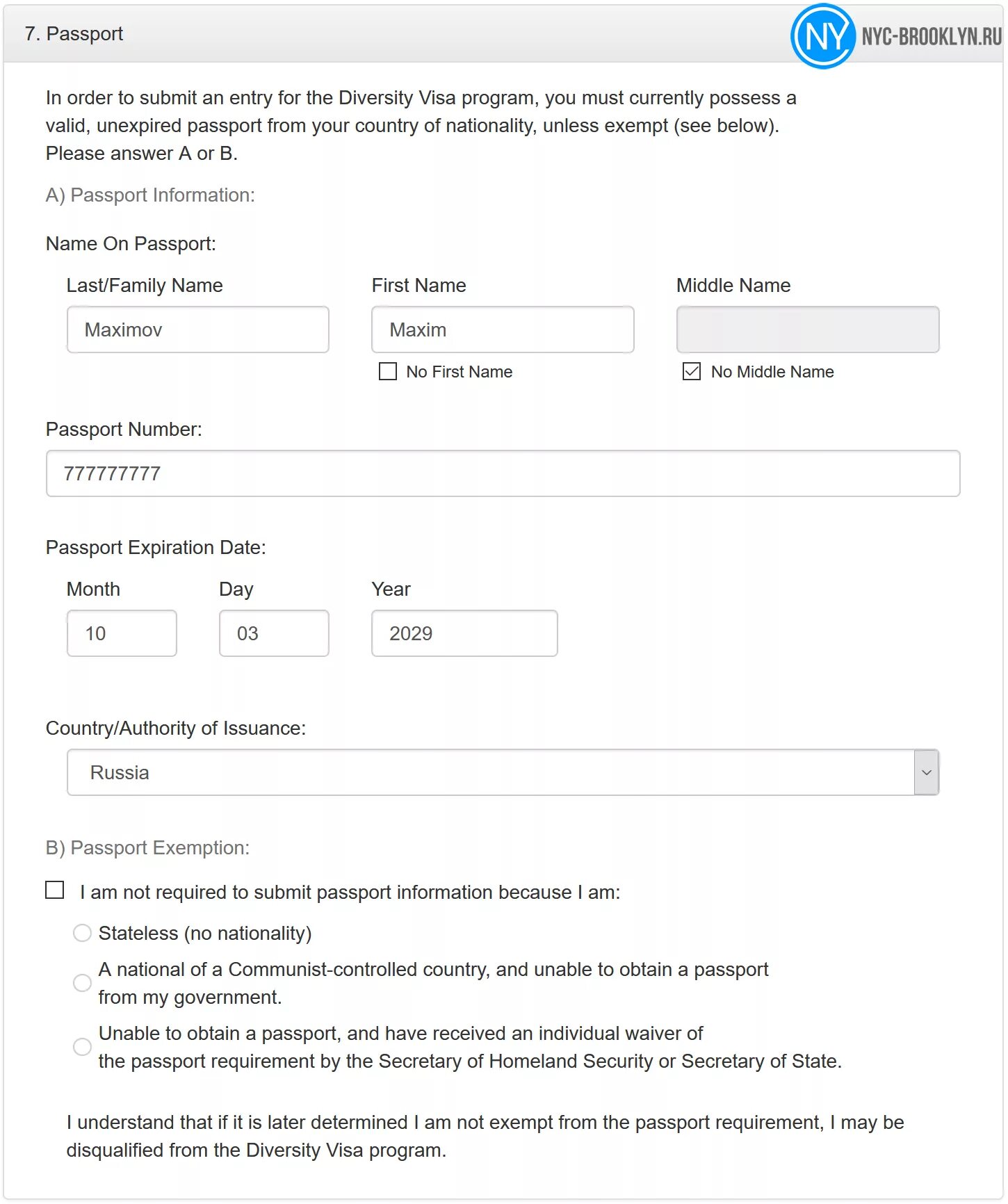The image size is (1008, 1204).
Task: Choose the Communist-controlled country radio option
Action: 82,983
